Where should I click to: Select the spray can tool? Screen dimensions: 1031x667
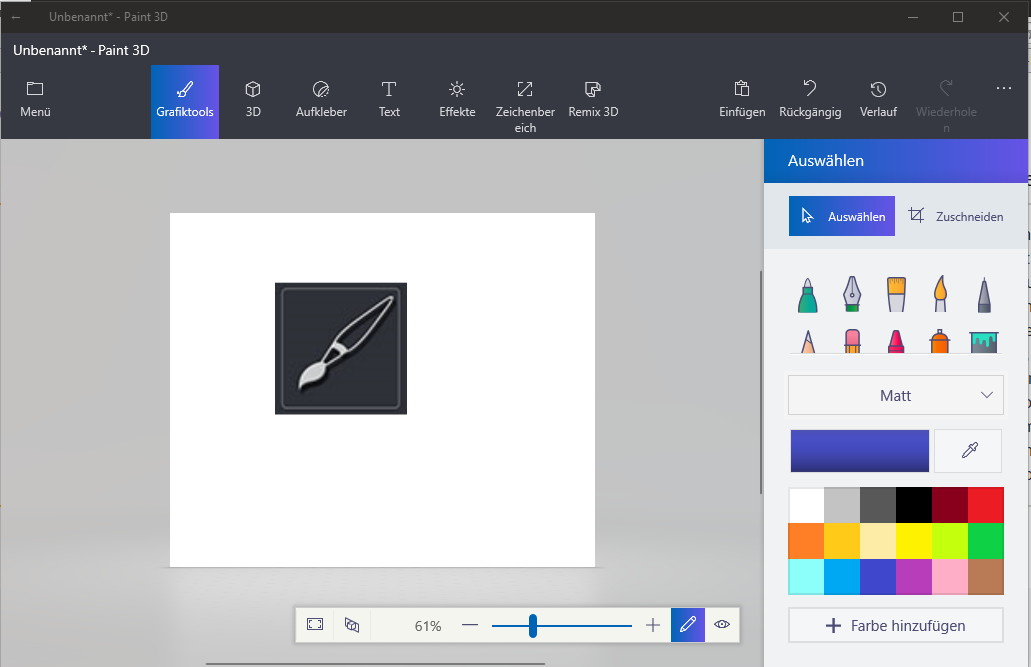[940, 341]
